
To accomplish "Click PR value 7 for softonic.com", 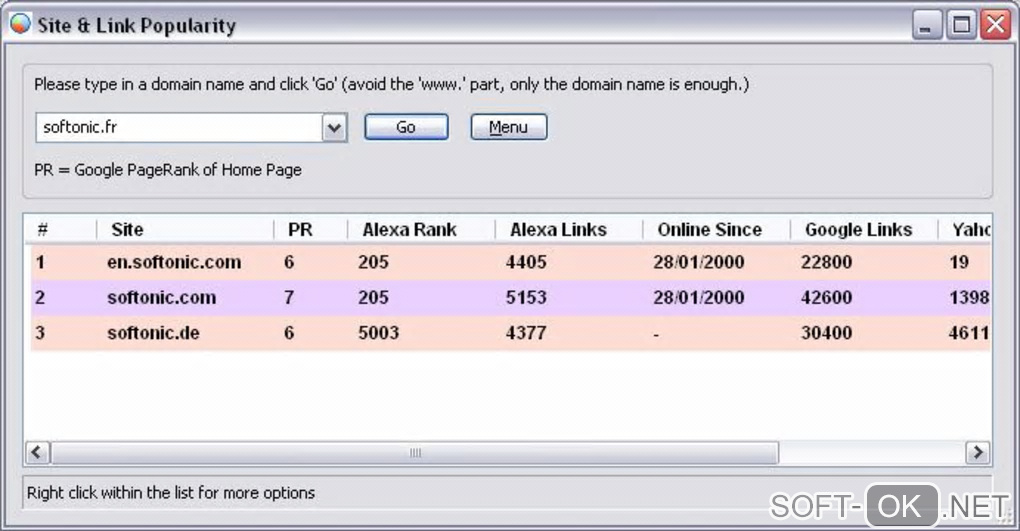I will (x=289, y=297).
